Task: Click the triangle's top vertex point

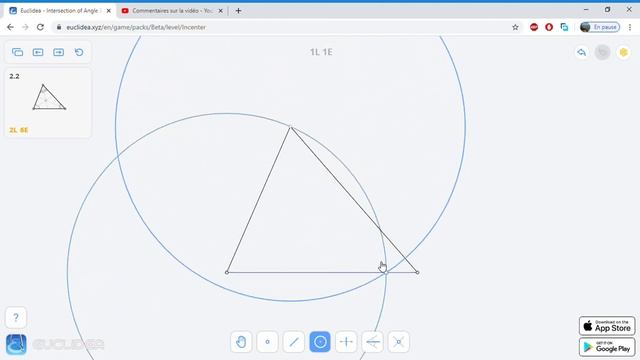Action: coord(291,127)
